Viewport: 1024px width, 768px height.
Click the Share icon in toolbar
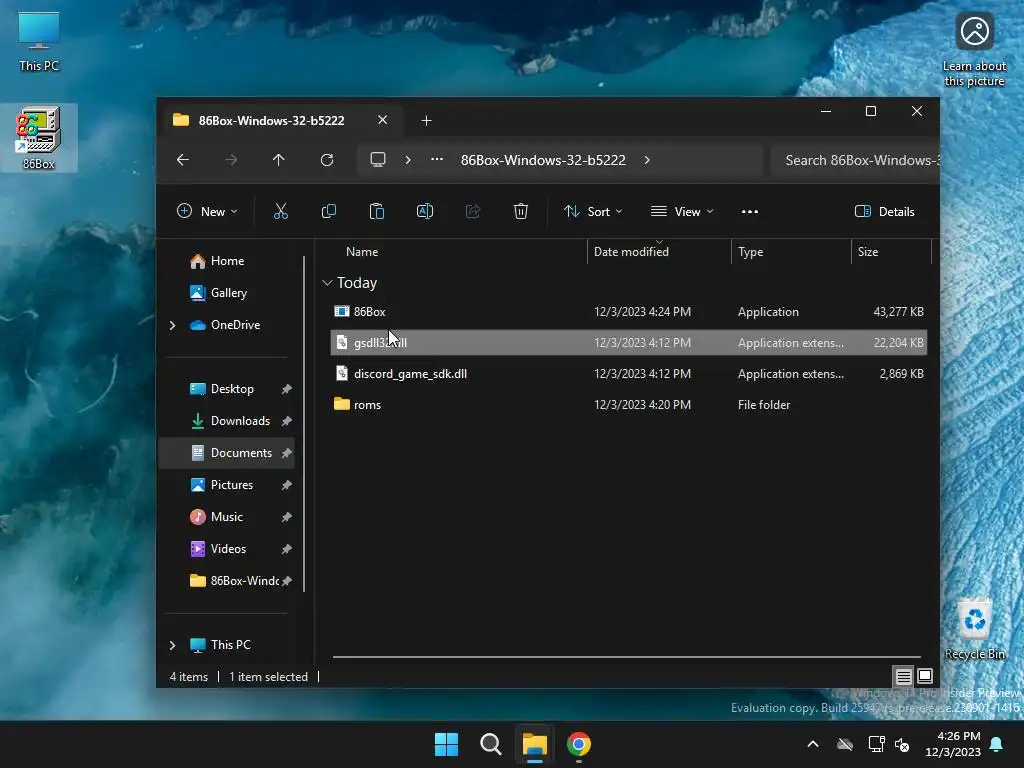pos(473,211)
